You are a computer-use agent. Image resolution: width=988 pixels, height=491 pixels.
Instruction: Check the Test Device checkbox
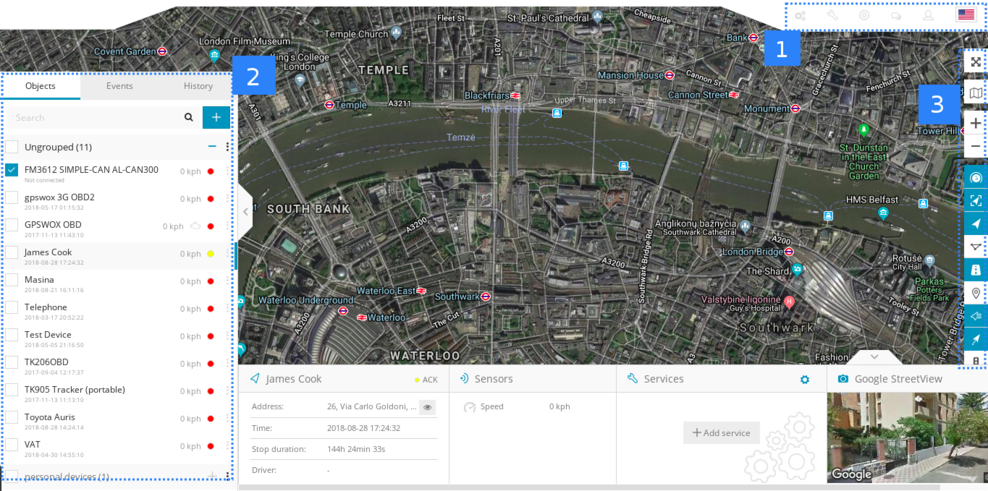click(11, 336)
